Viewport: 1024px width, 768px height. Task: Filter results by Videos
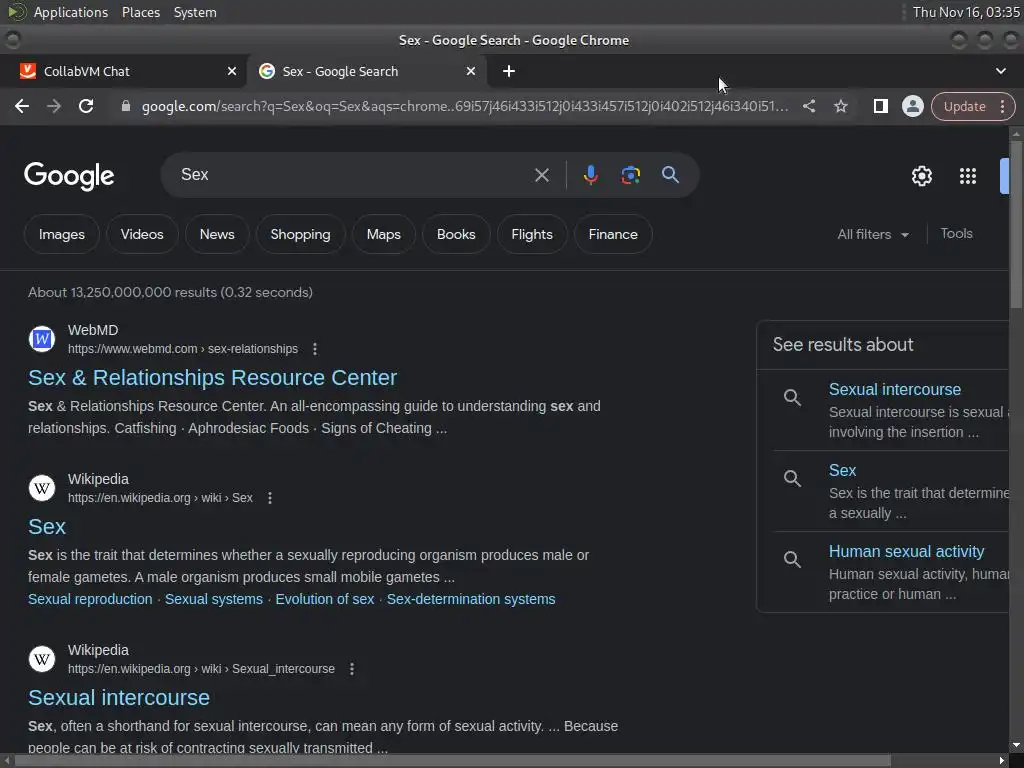[x=142, y=234]
